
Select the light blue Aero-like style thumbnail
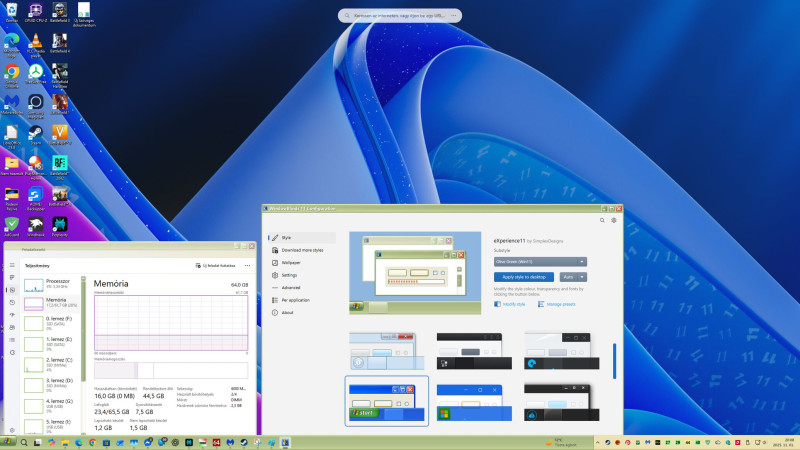coord(387,351)
